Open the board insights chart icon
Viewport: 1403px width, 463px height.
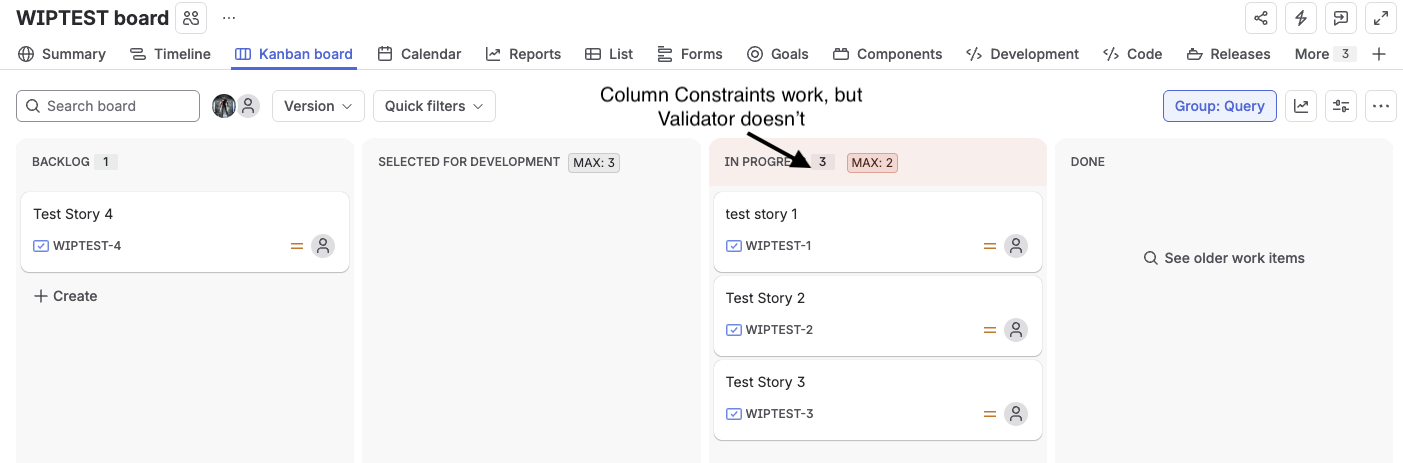tap(1301, 106)
